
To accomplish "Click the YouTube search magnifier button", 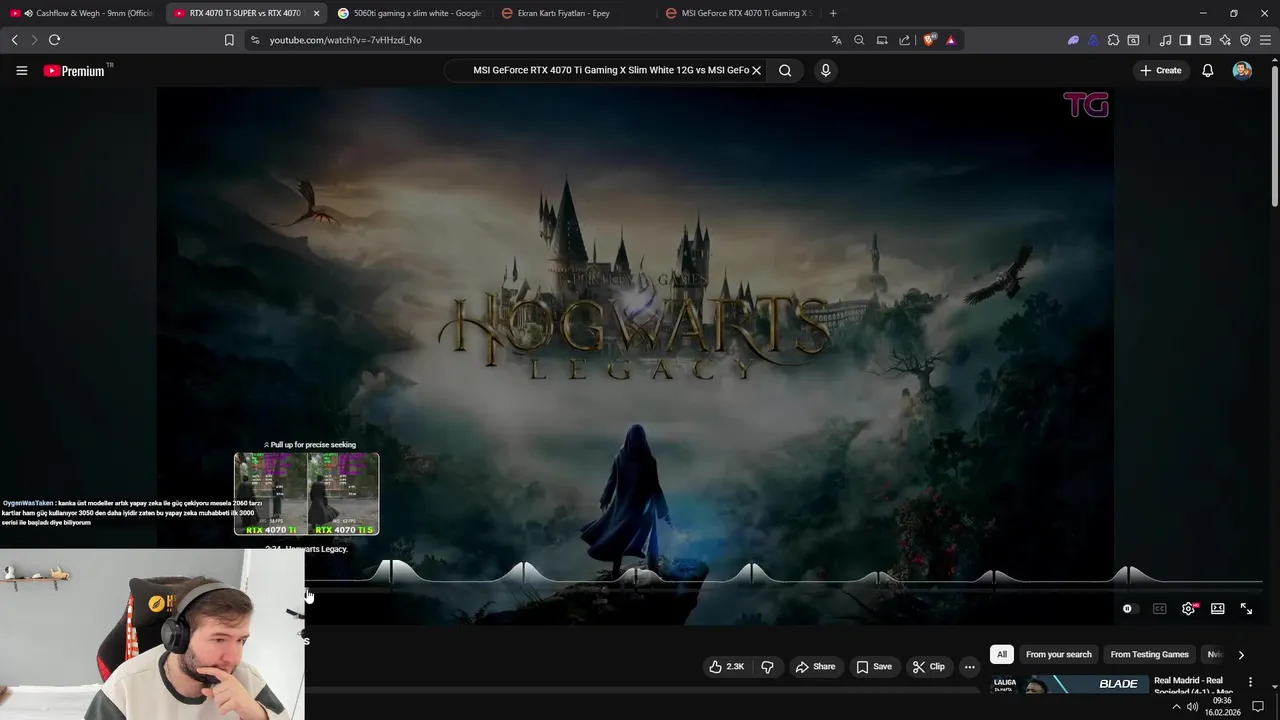I will point(785,70).
